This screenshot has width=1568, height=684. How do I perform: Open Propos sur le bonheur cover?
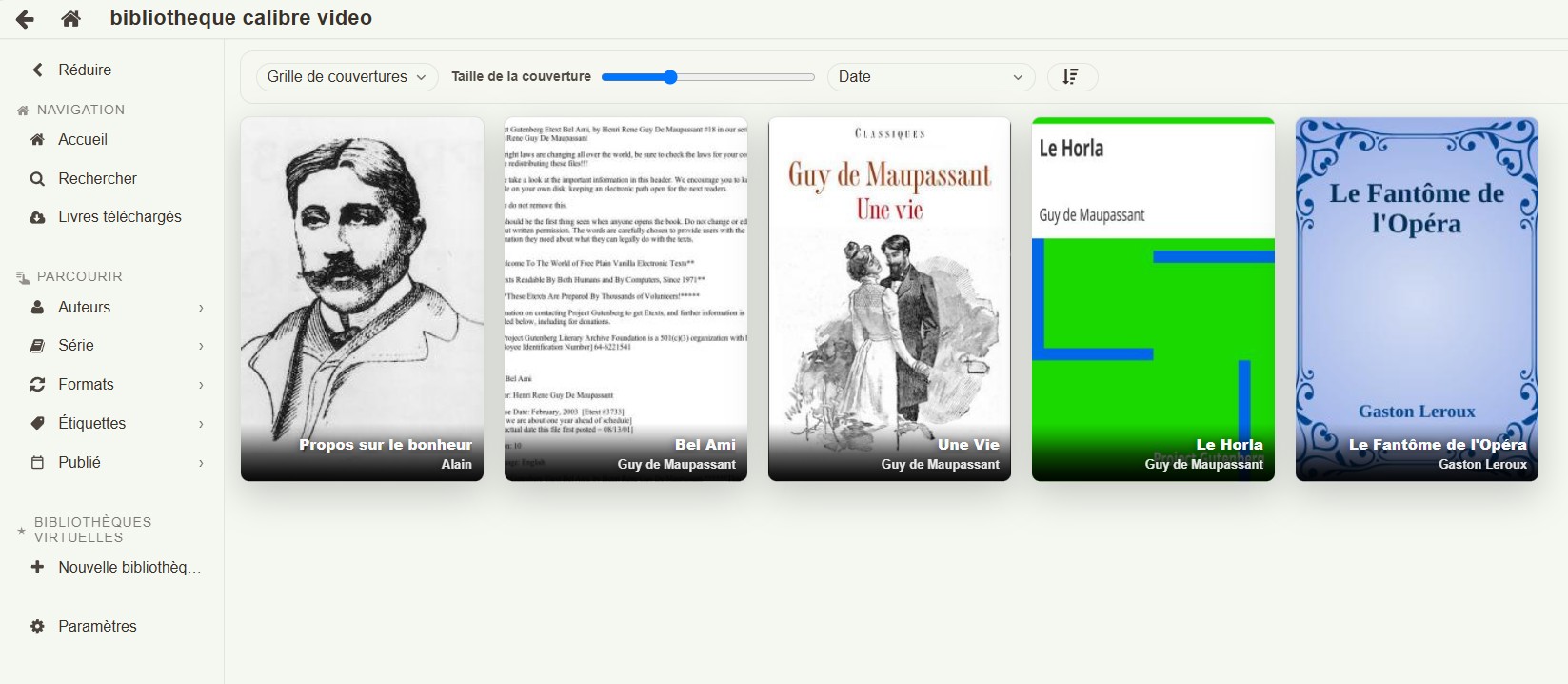pyautogui.click(x=362, y=299)
